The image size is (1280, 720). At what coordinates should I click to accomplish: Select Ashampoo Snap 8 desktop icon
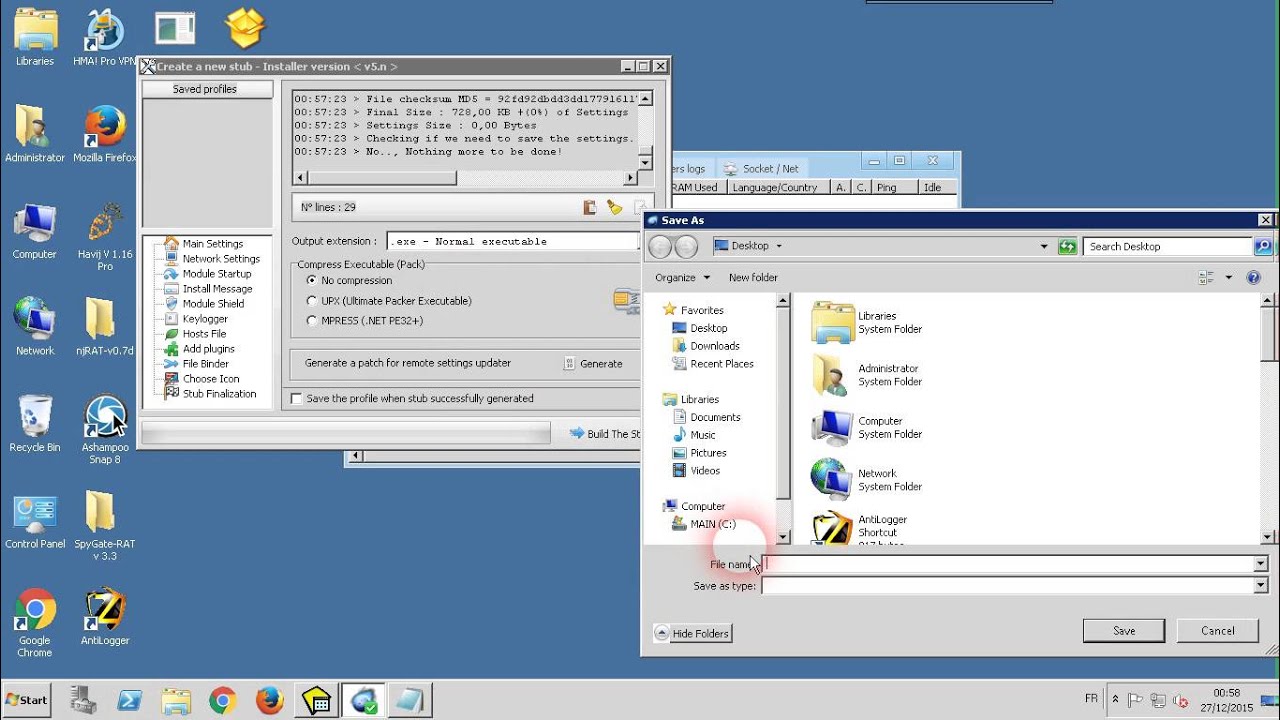click(x=104, y=429)
